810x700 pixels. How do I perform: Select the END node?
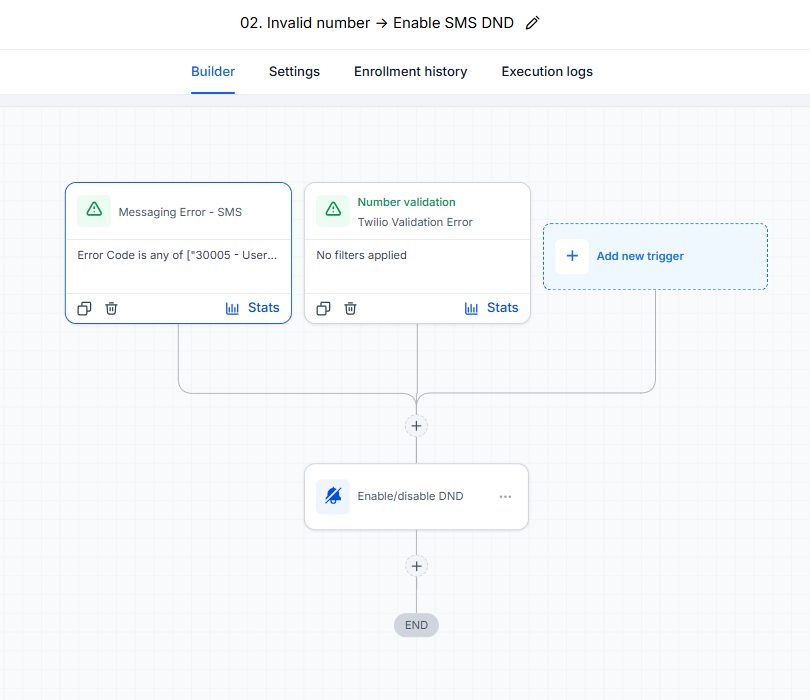click(416, 625)
